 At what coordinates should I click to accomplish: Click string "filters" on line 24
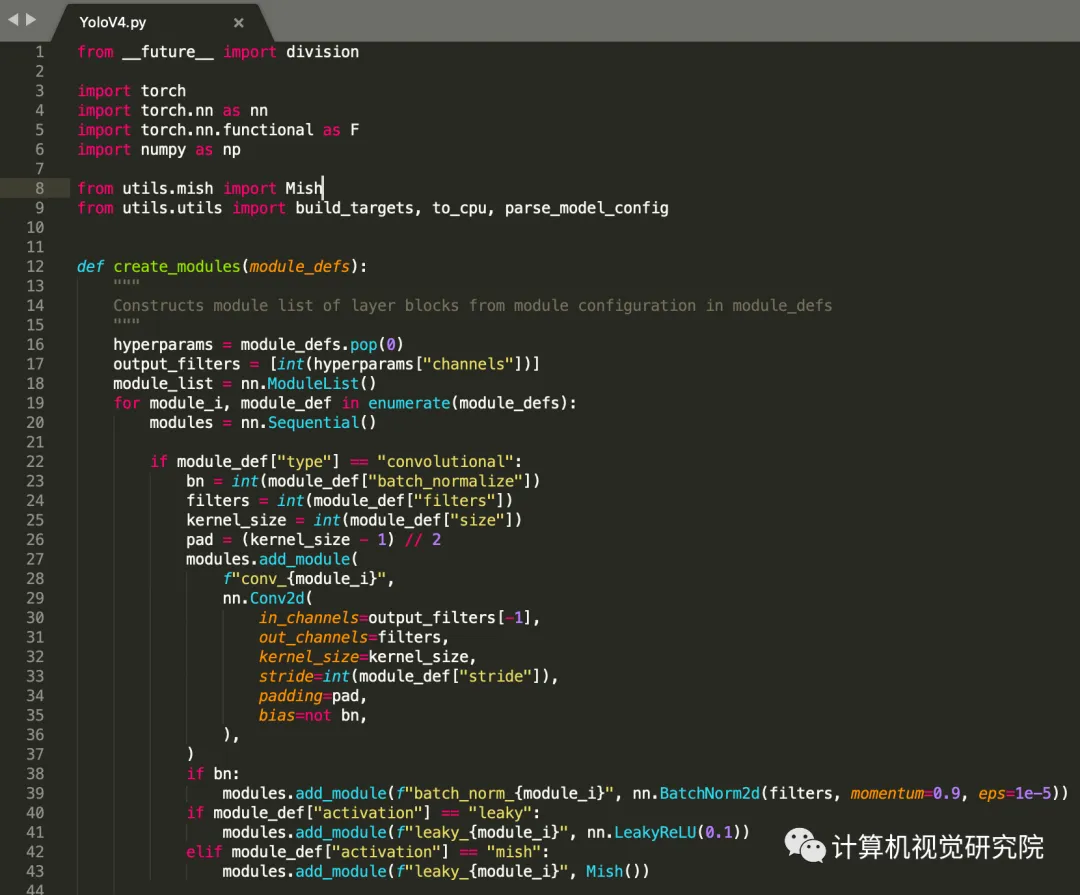455,500
